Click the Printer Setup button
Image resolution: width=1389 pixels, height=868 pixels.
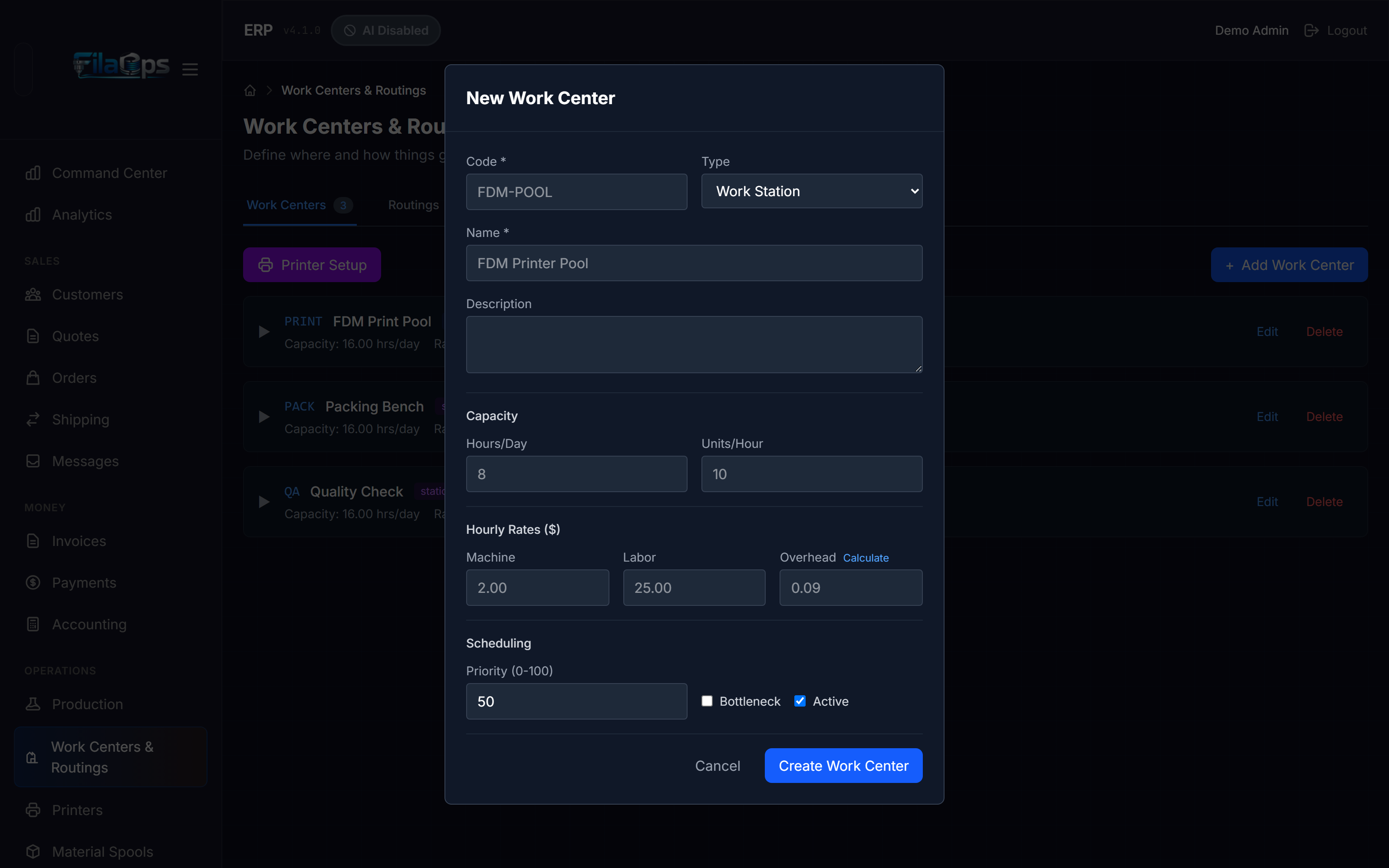312,265
